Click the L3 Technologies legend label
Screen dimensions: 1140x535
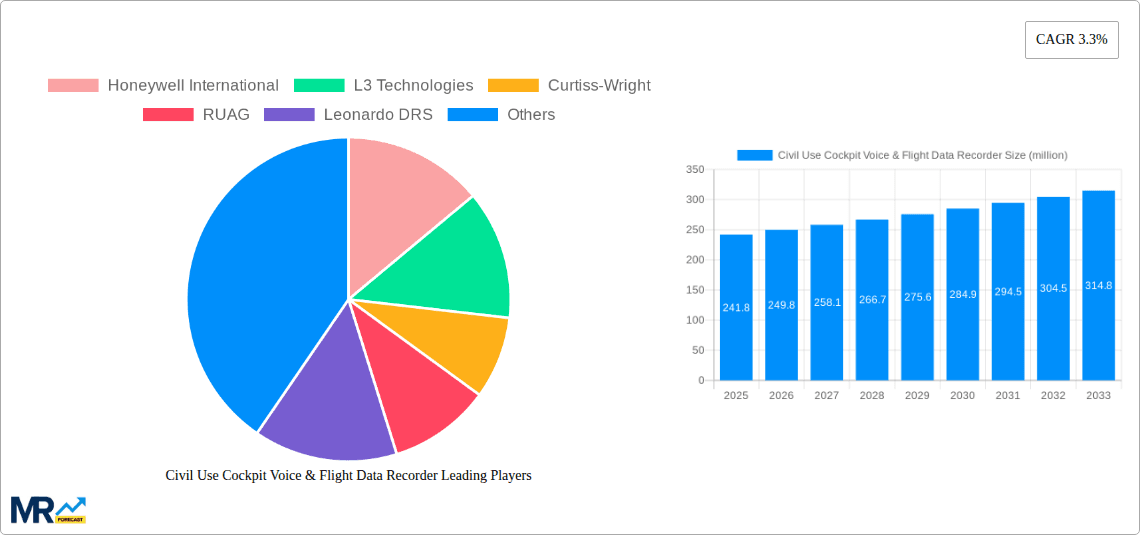pos(413,85)
